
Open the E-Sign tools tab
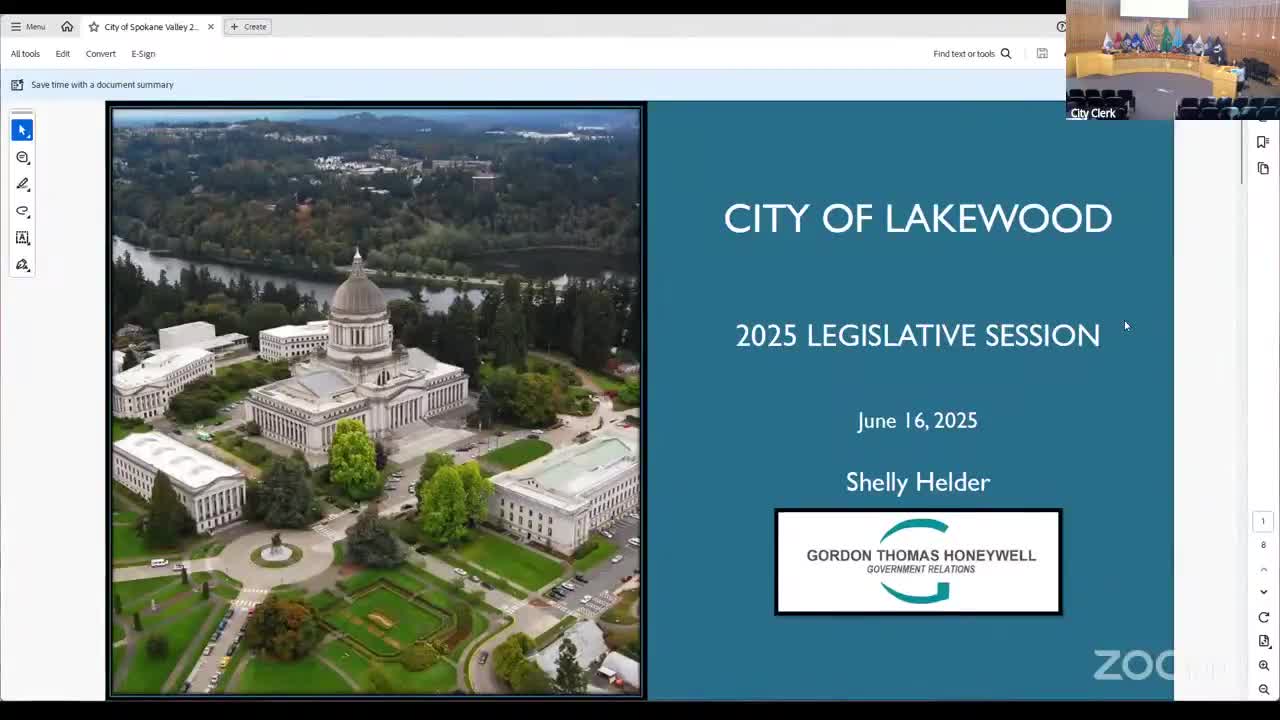point(143,54)
